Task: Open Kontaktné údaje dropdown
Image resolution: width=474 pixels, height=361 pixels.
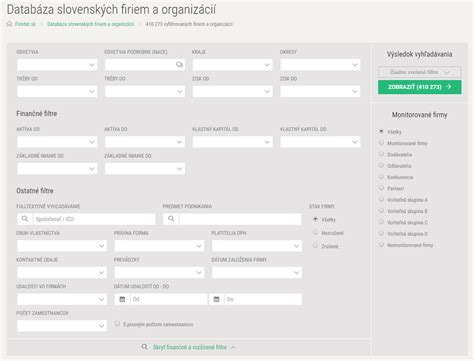Action: click(x=62, y=272)
